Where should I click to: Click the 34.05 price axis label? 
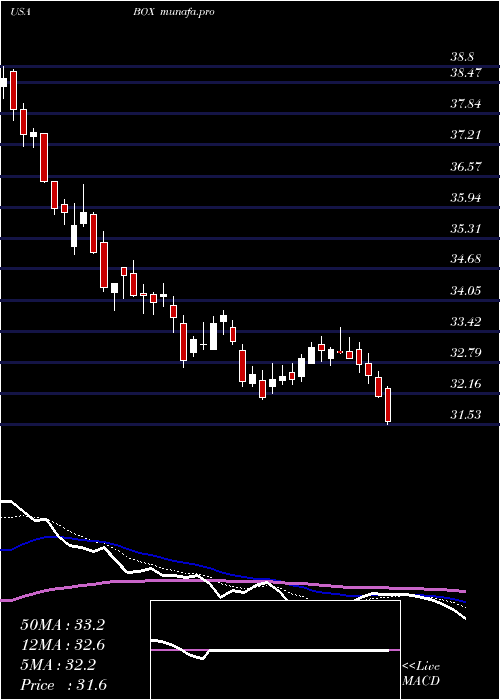466,291
